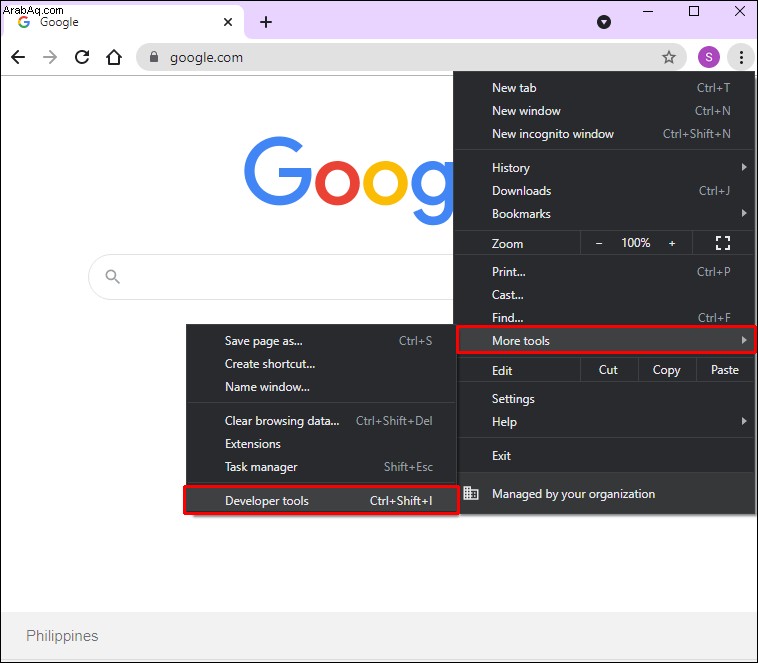Open Task manager from submenu

321,467
